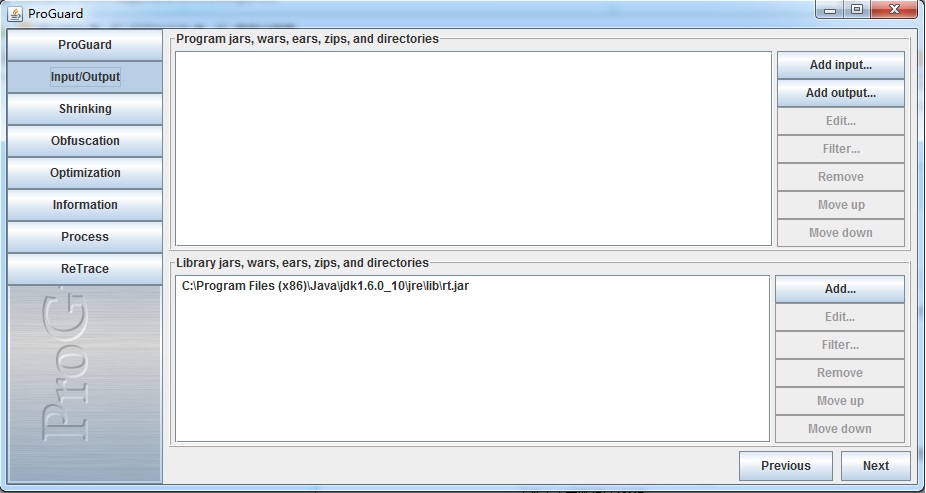Click Edit... in Library jars panel
The height and width of the screenshot is (493, 926).
click(x=840, y=317)
